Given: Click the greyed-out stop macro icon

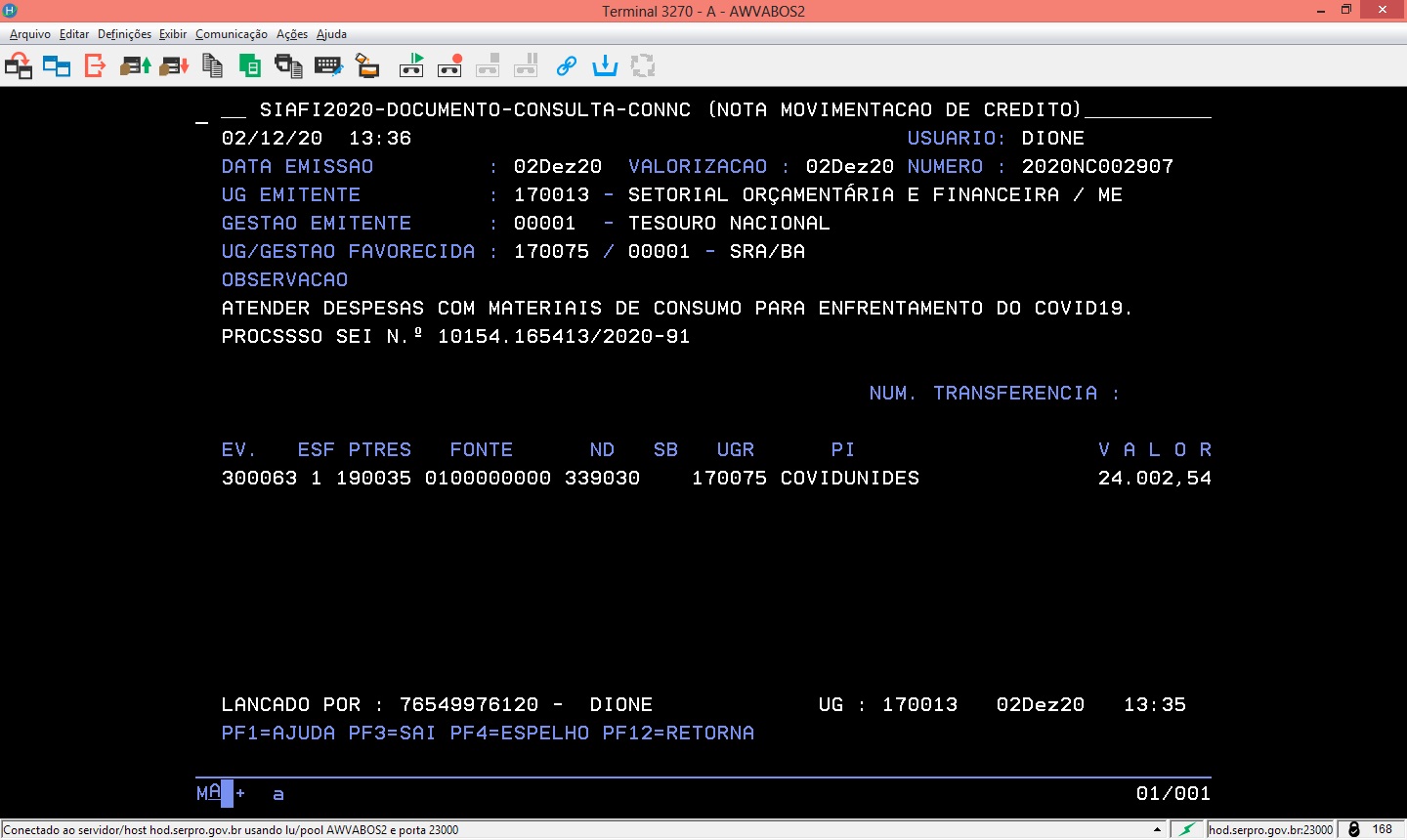Looking at the screenshot, I should click(488, 66).
